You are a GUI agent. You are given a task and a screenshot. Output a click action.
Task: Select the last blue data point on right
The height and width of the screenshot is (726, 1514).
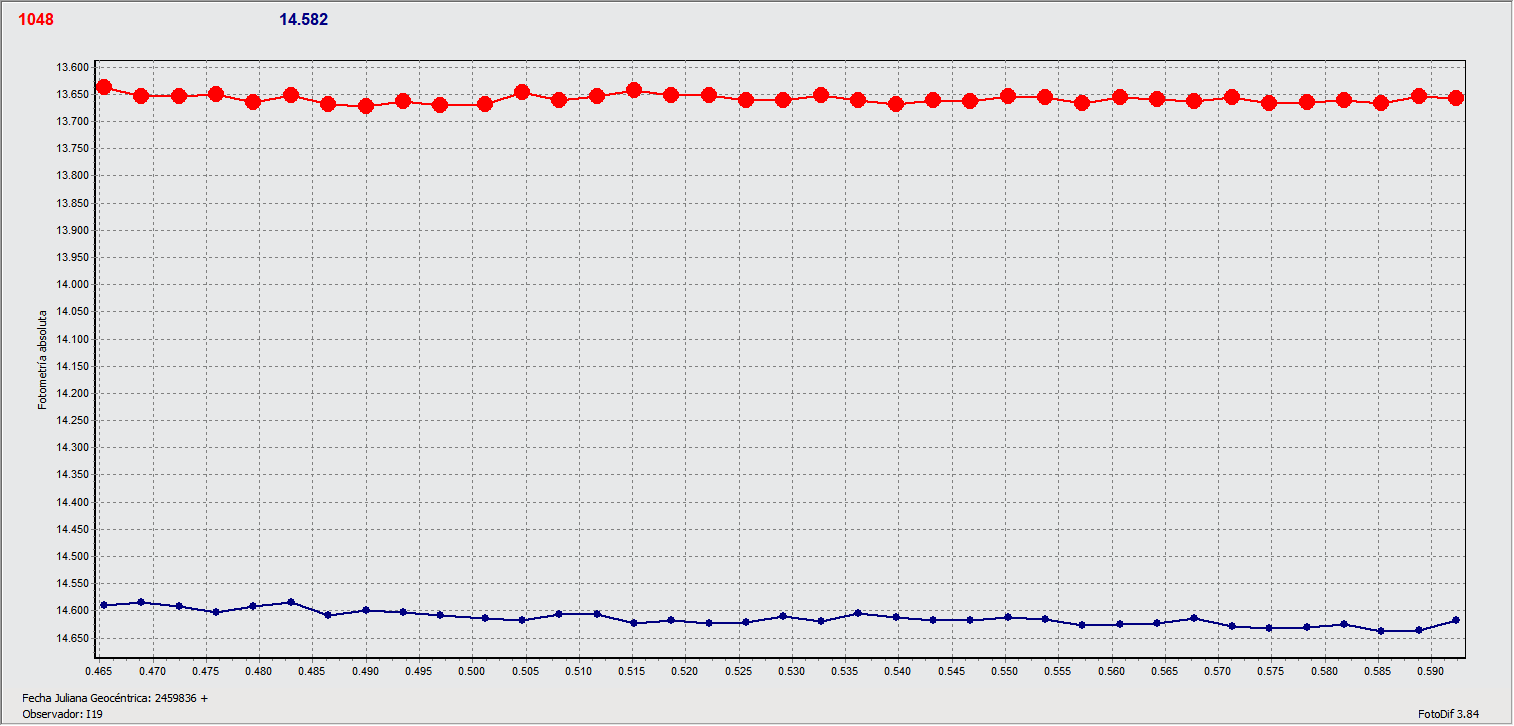pos(1456,620)
